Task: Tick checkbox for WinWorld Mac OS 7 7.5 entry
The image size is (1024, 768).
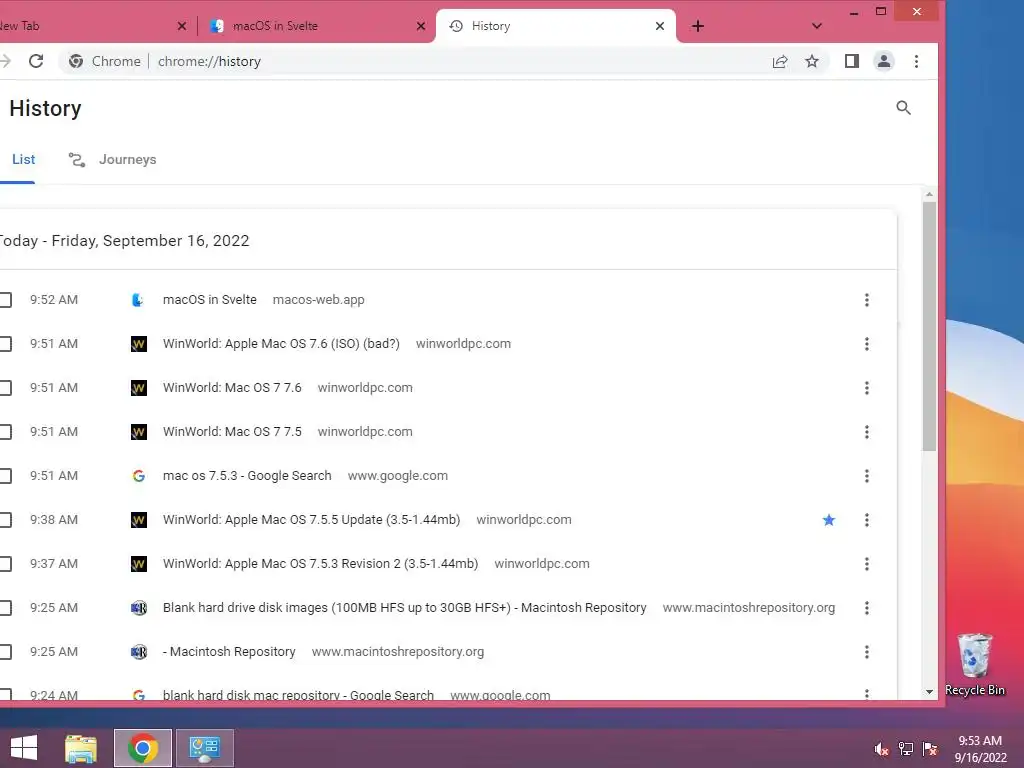Action: click(x=5, y=432)
